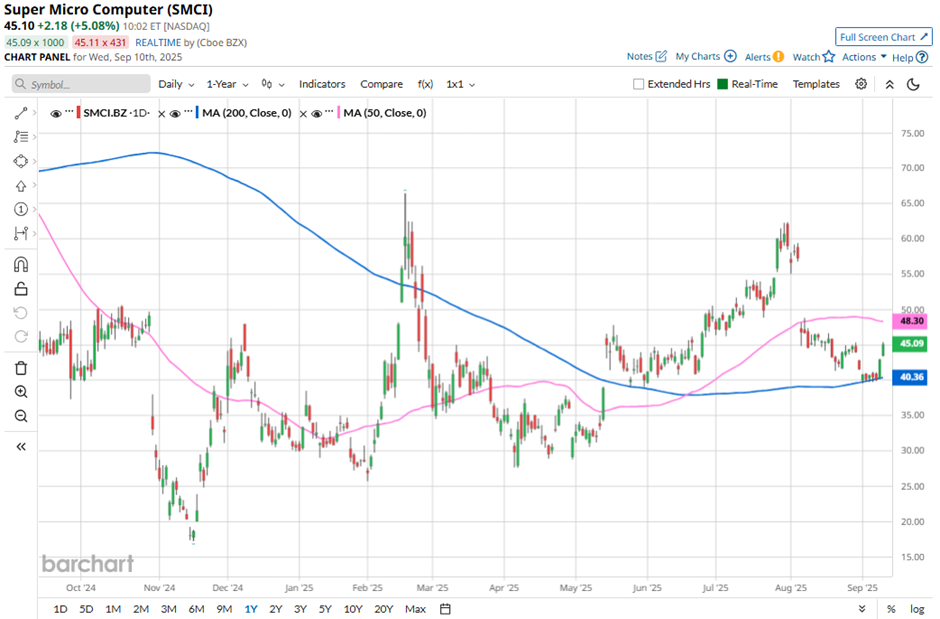The width and height of the screenshot is (940, 619).
Task: Open the Daily frequency dropdown
Action: point(176,84)
